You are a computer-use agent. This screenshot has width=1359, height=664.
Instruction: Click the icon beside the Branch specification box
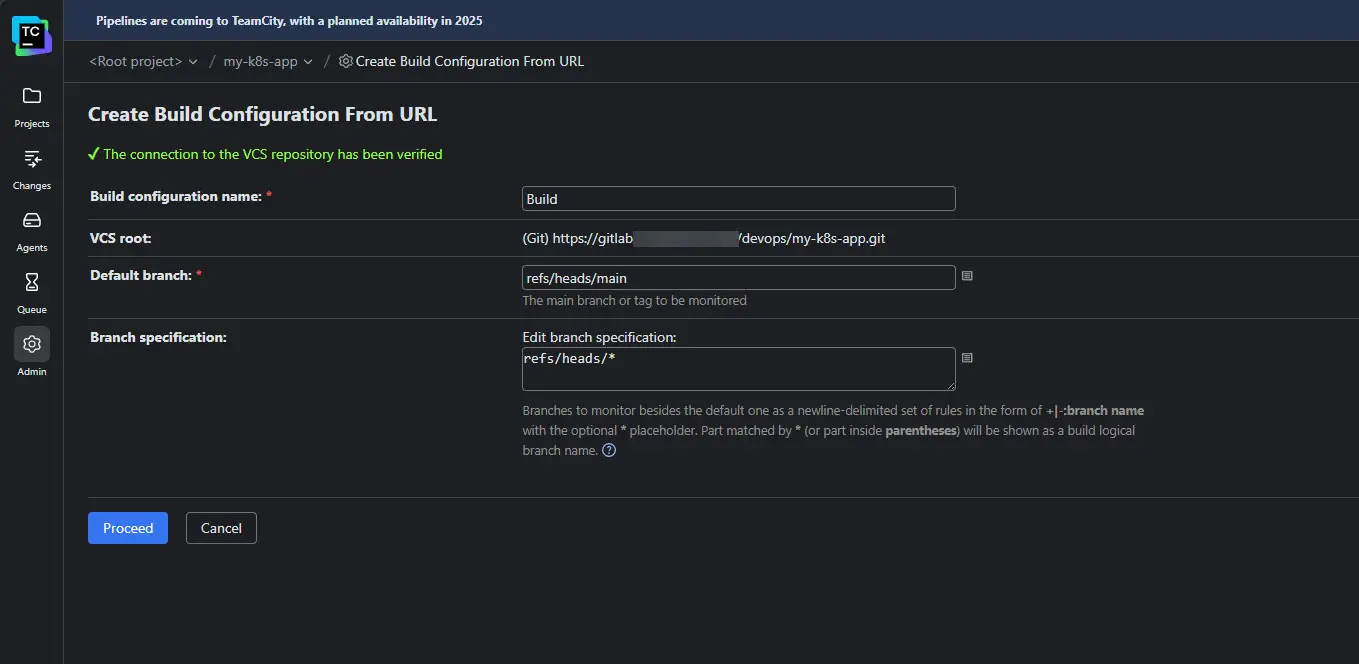pos(967,358)
